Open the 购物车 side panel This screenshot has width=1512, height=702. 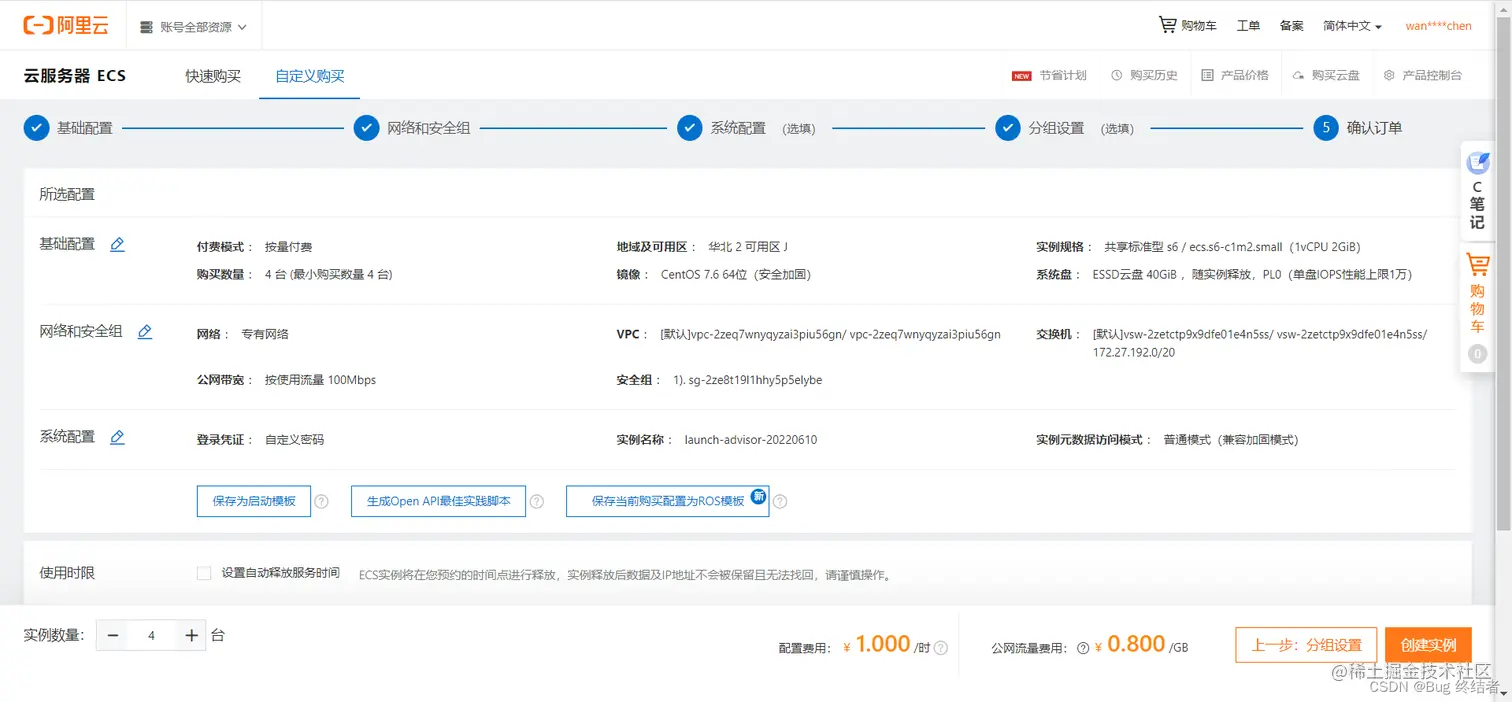1477,307
